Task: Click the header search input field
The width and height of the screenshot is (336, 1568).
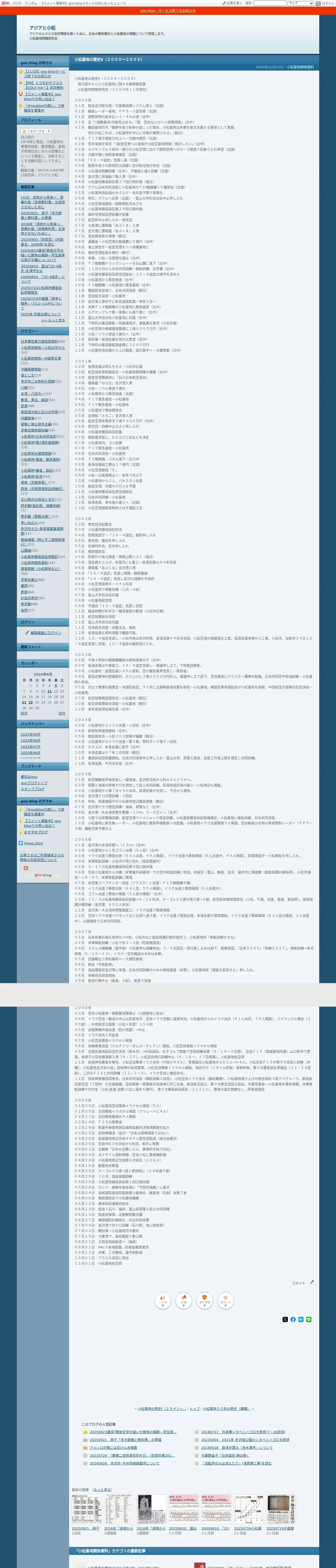Action: [270, 3]
